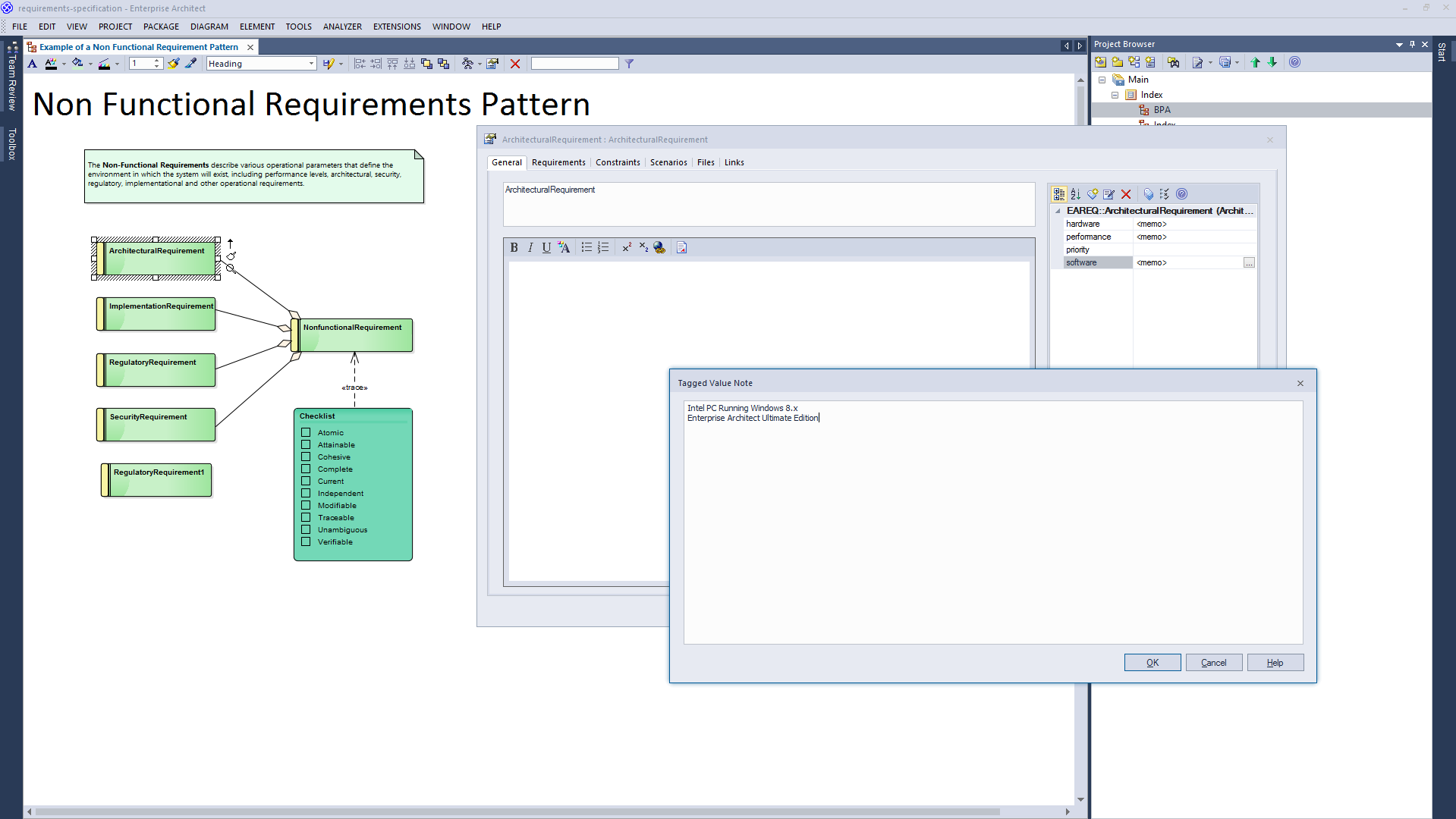Open the ANALYZER menu
Screen dimensions: 1456x819
[342, 27]
